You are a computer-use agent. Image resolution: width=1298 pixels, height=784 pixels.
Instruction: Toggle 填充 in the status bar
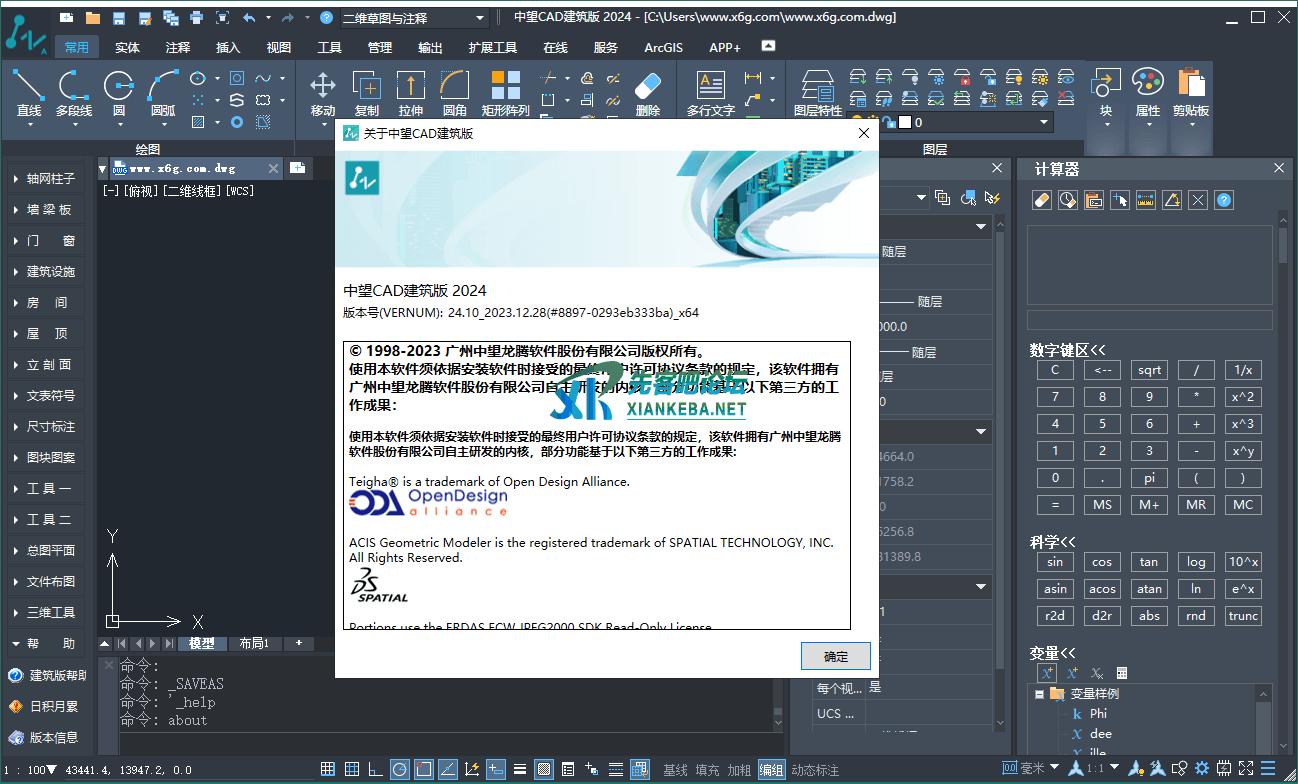tap(707, 769)
